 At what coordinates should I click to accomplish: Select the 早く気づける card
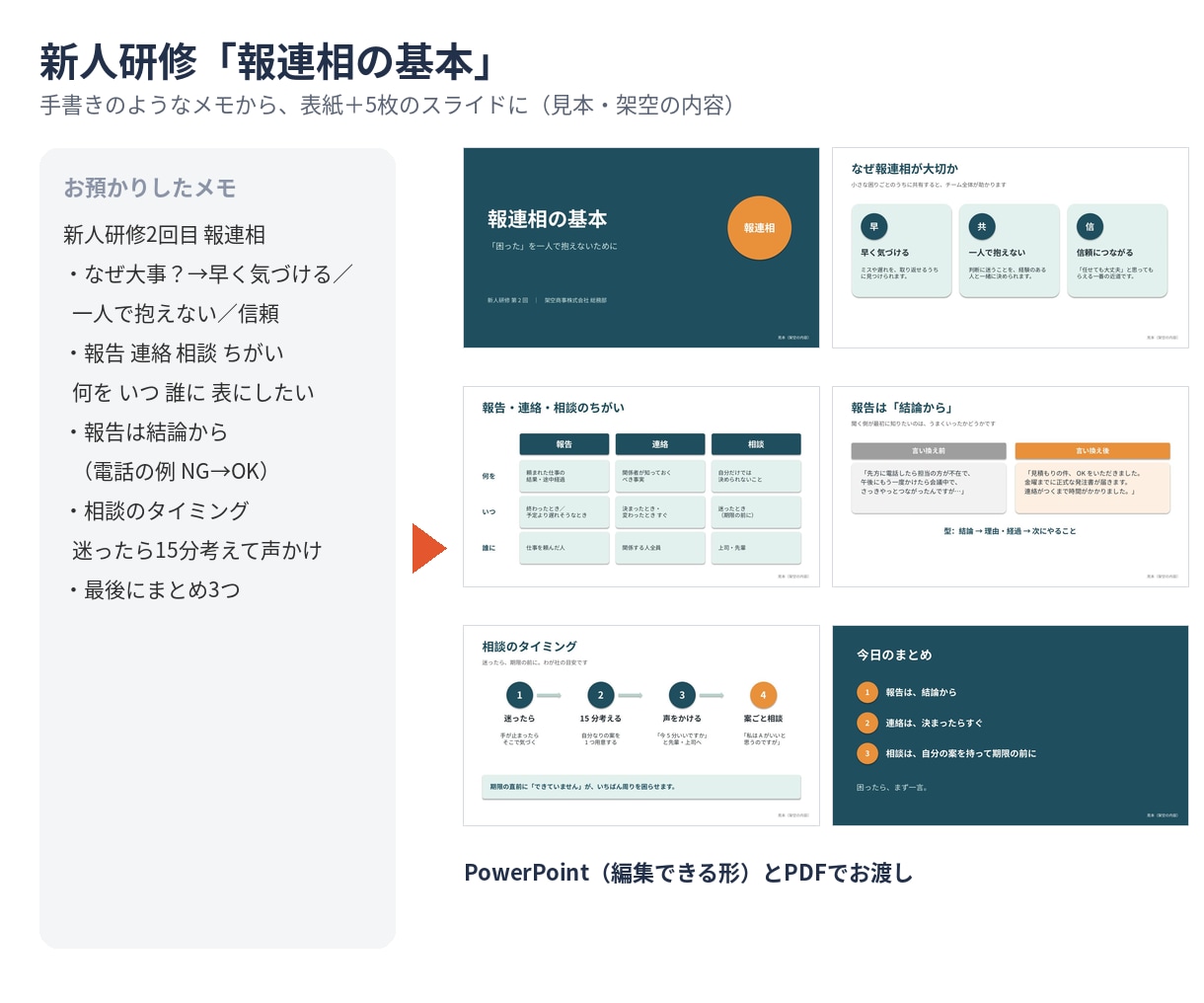902,251
